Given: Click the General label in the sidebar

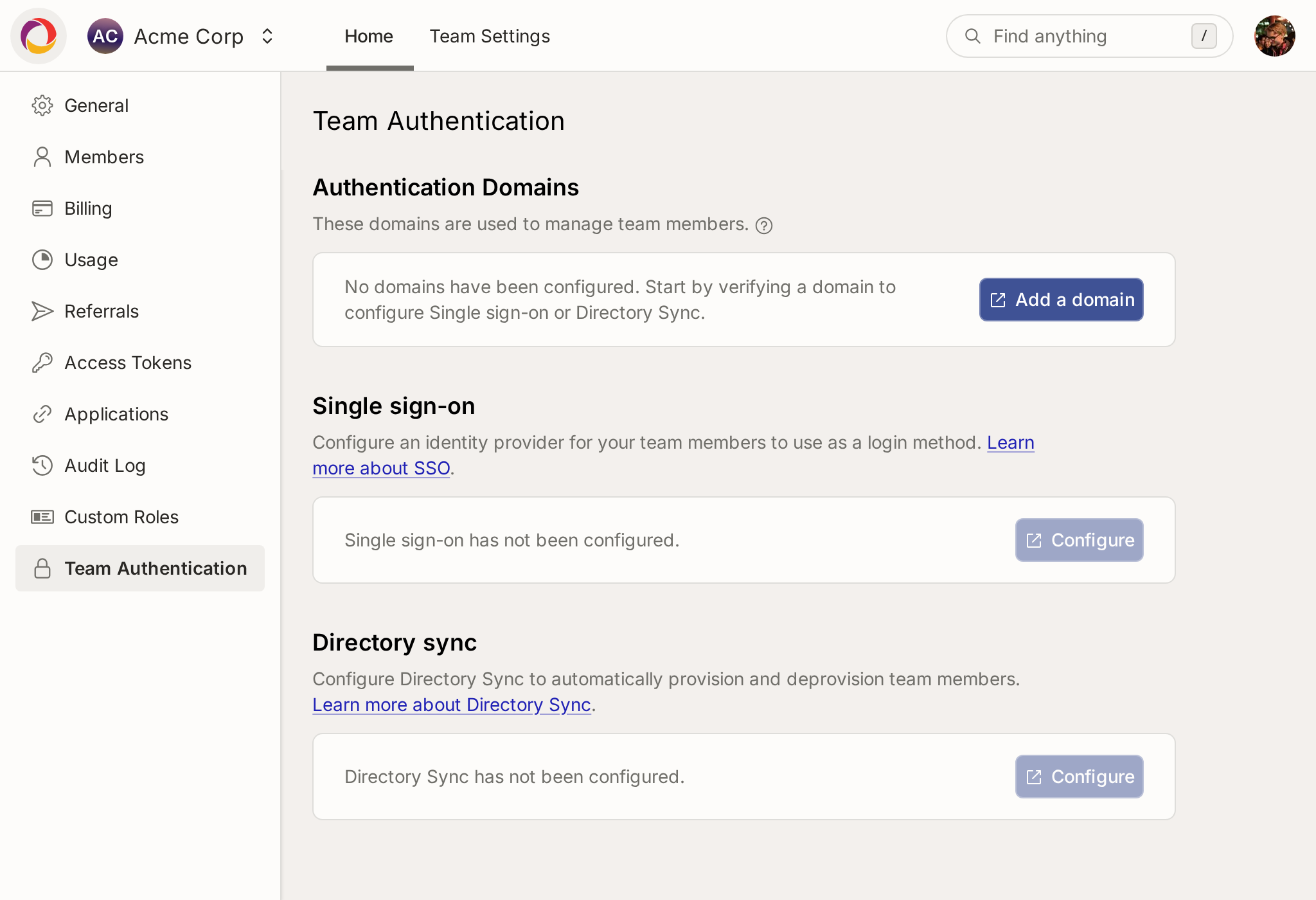Looking at the screenshot, I should (x=96, y=105).
